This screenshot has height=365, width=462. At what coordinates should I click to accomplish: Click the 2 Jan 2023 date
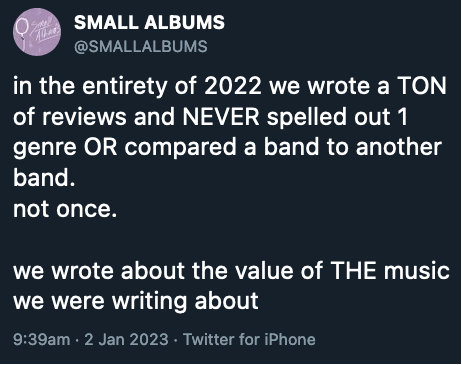pyautogui.click(x=126, y=340)
